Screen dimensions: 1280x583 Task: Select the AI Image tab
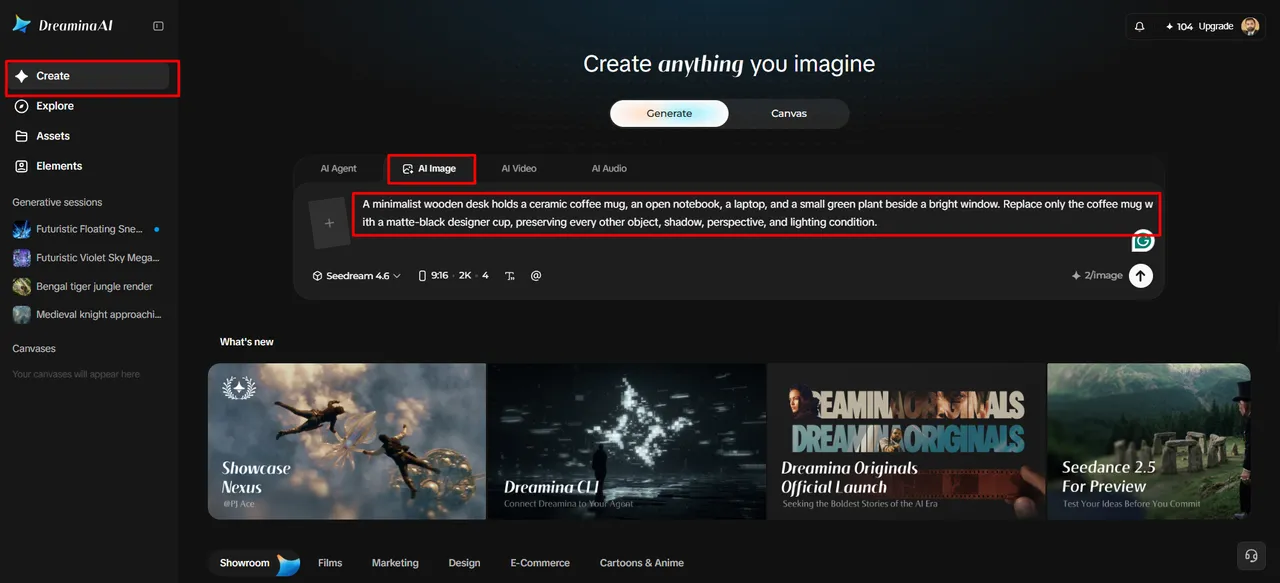point(431,169)
